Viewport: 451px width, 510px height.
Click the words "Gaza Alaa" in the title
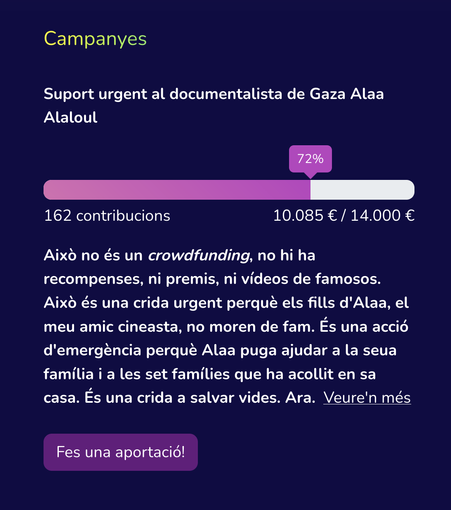click(x=347, y=94)
